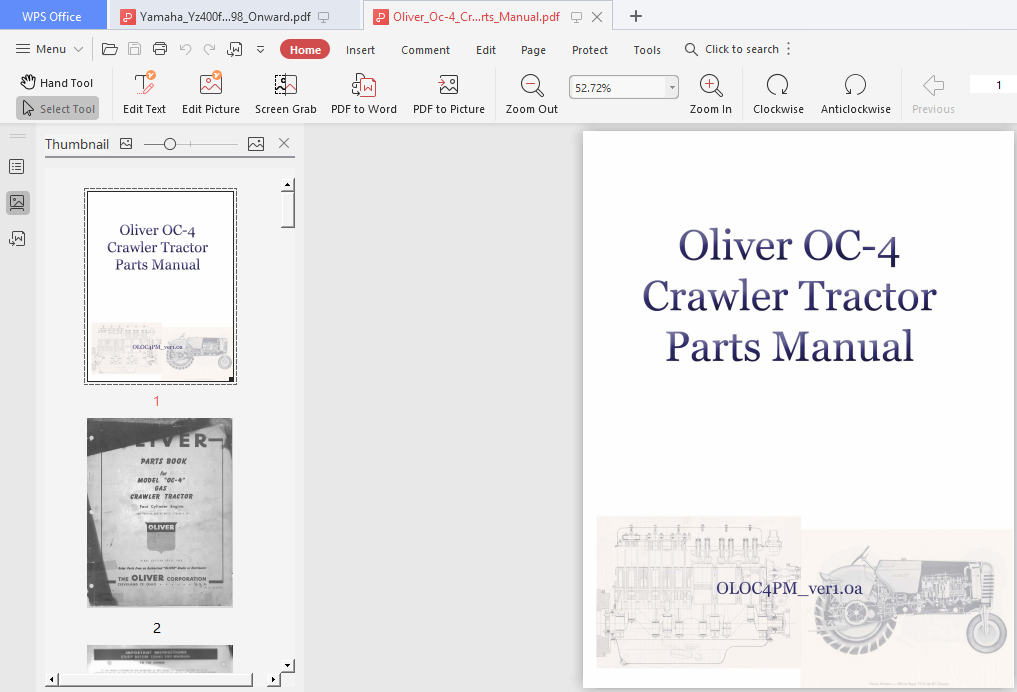
Task: Rotate page Clockwise
Action: tap(778, 93)
